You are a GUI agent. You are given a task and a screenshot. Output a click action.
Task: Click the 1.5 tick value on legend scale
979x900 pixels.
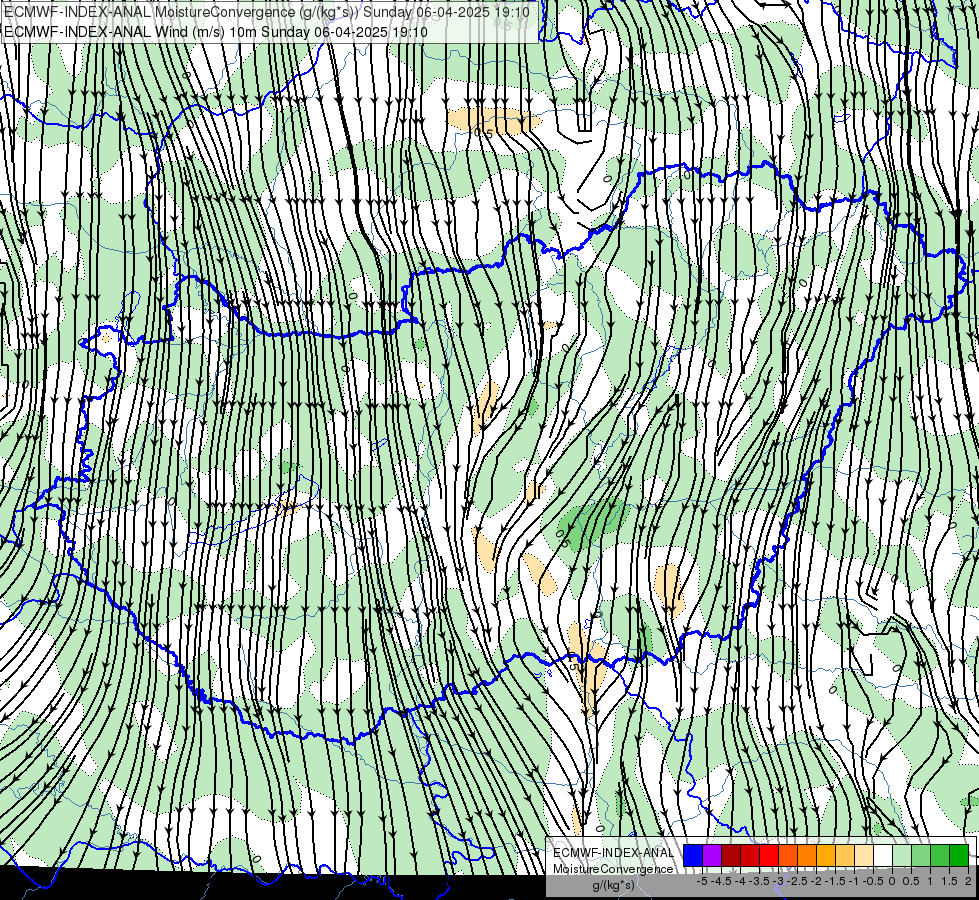950,881
